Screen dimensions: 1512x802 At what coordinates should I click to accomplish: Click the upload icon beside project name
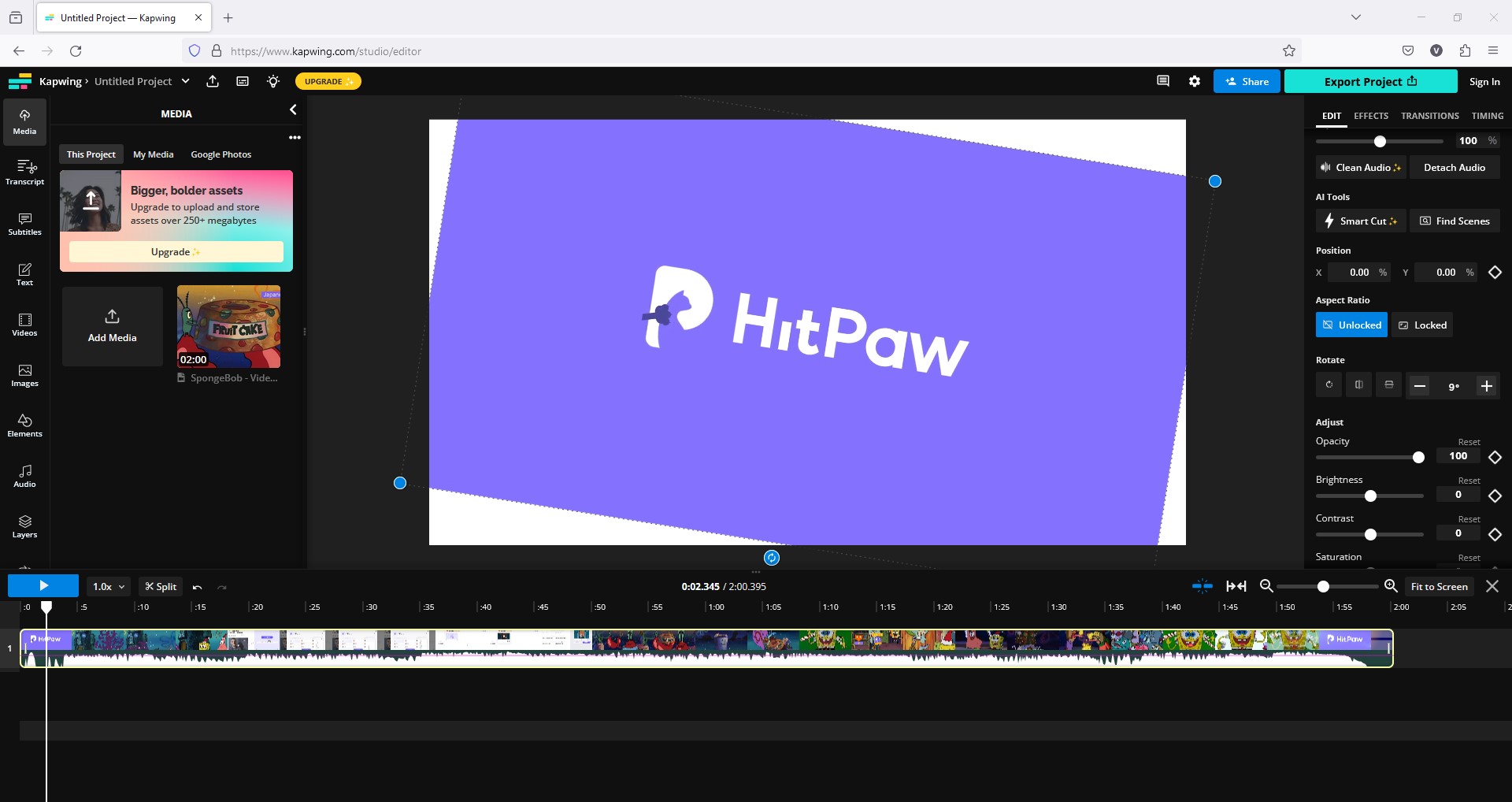tap(213, 81)
